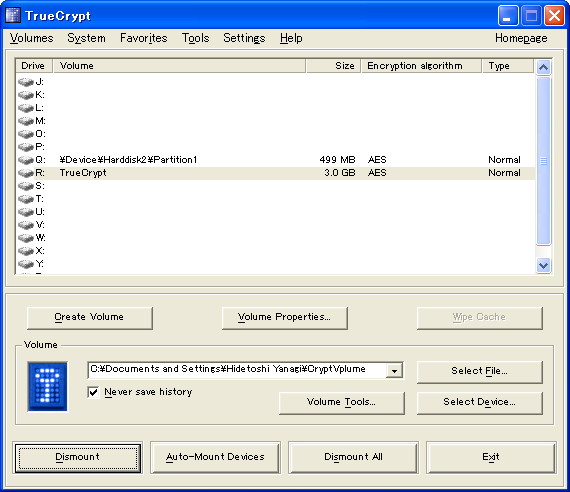Close the TrueCrypt window
The image size is (570, 492).
point(554,16)
